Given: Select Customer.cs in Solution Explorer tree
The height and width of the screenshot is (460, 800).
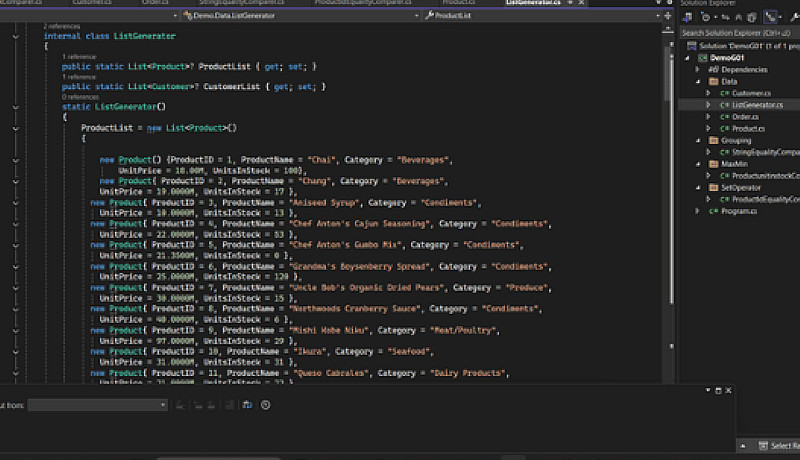Looking at the screenshot, I should point(751,93).
